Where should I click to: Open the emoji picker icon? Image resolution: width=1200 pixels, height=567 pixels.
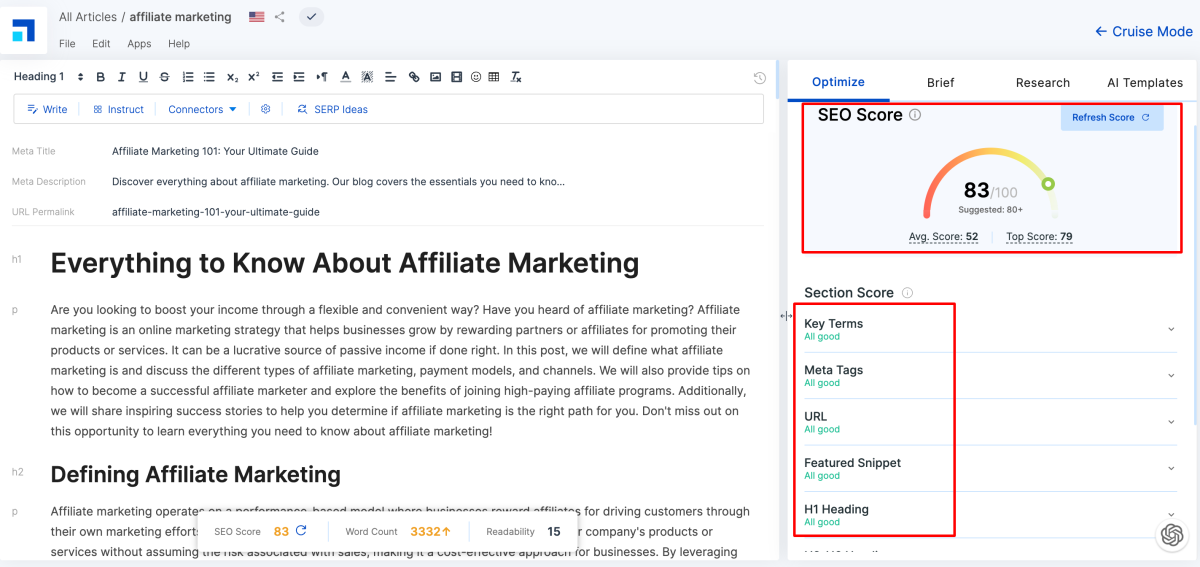click(475, 77)
